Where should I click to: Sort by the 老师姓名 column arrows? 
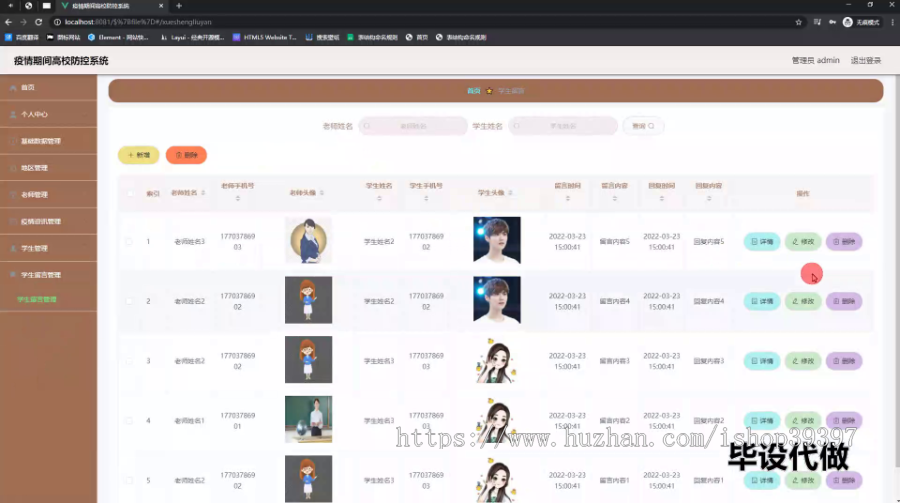tap(203, 193)
